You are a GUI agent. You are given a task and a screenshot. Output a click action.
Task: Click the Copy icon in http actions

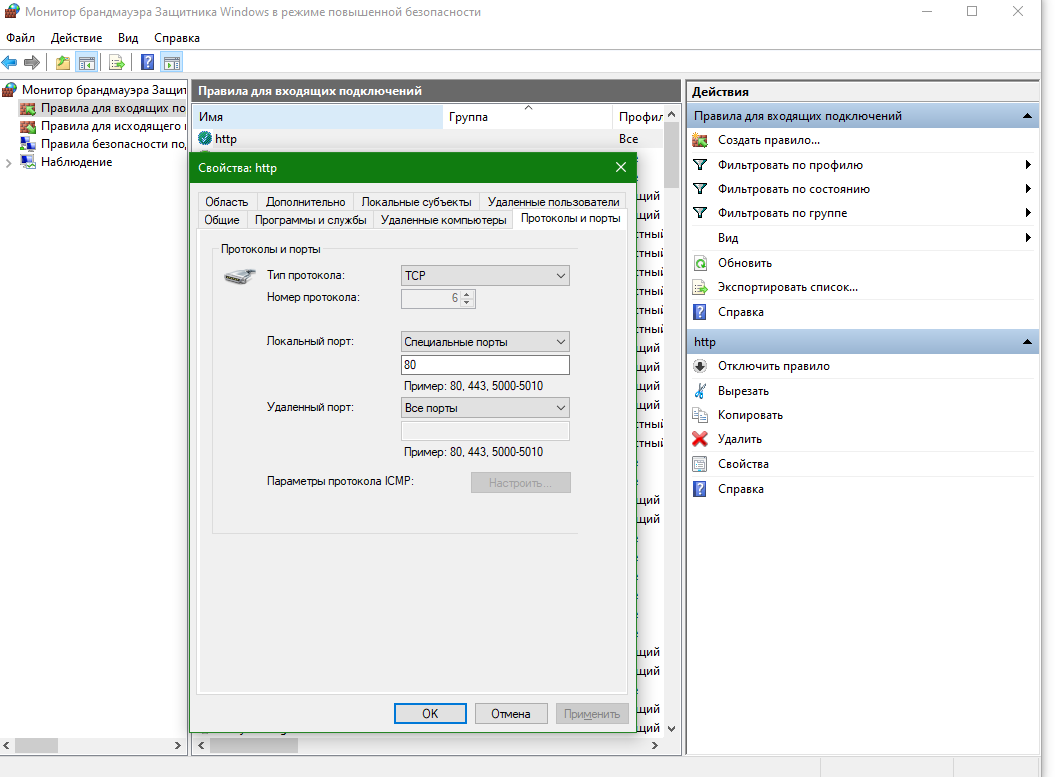point(700,415)
